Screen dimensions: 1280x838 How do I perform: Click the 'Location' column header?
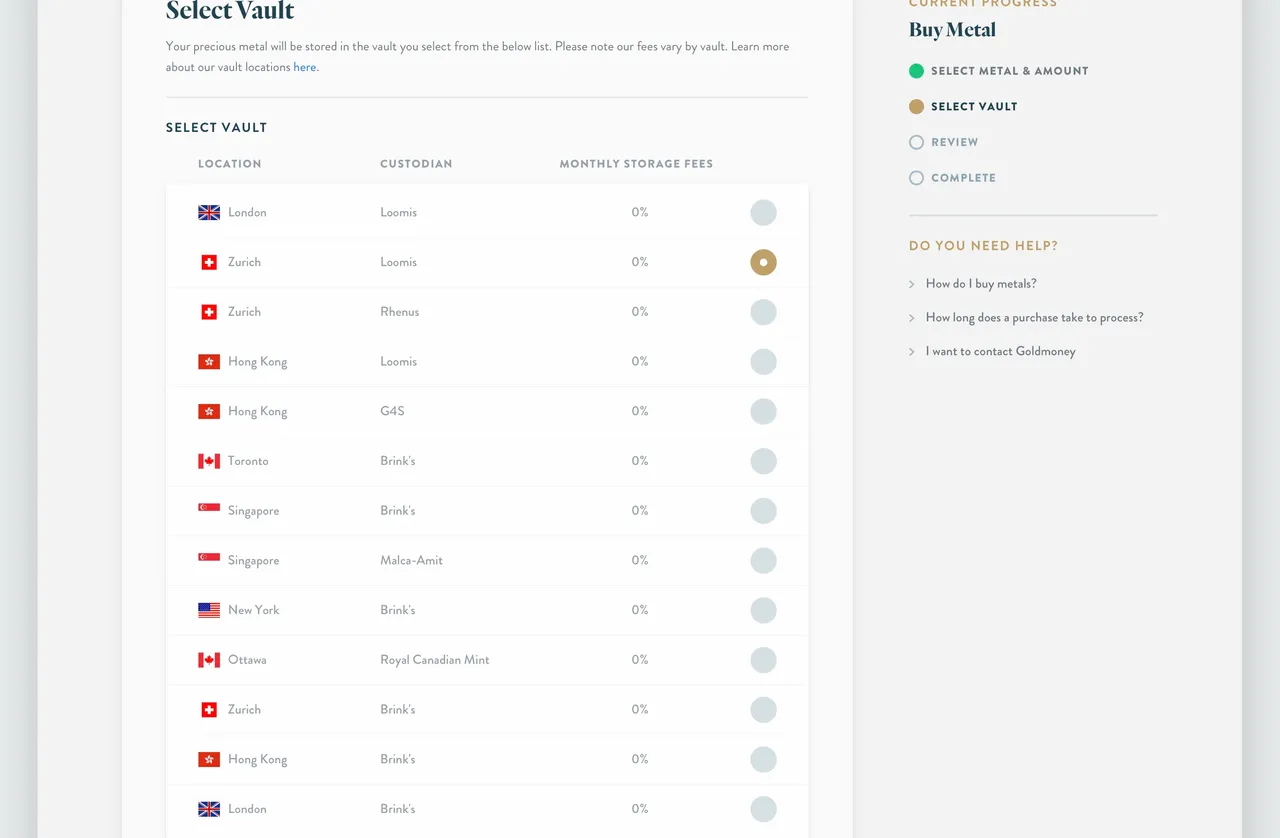click(x=230, y=164)
